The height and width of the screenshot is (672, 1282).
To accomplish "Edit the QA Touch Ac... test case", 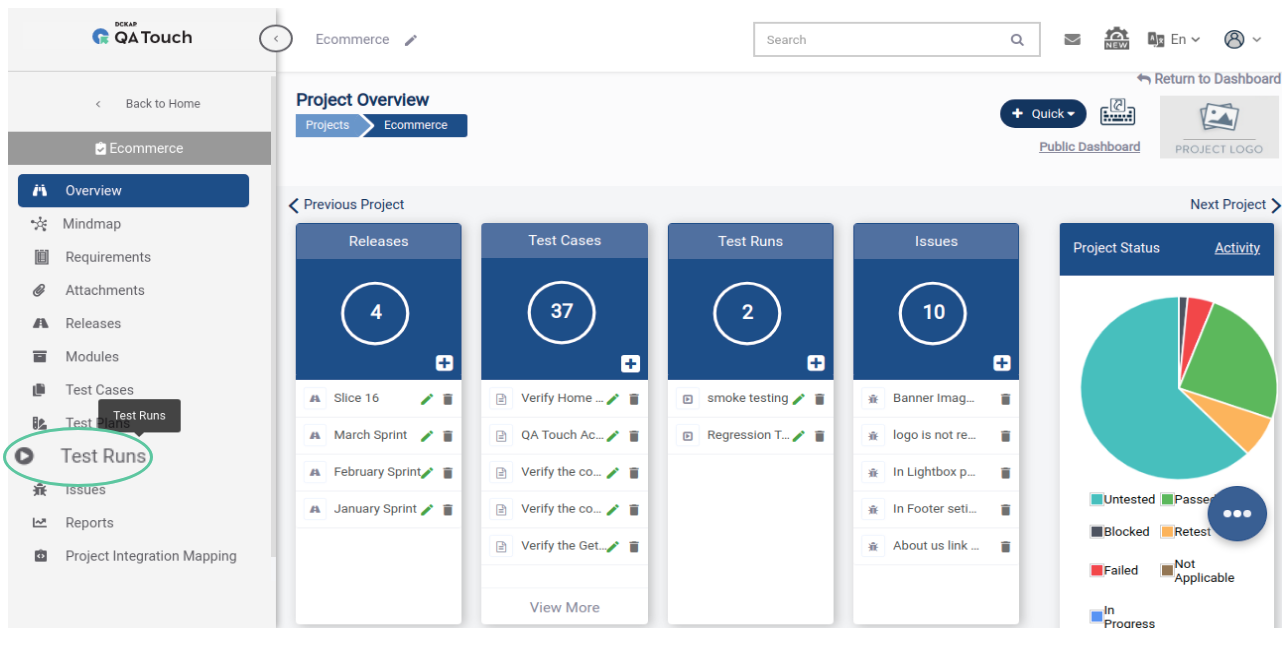I will (x=613, y=436).
